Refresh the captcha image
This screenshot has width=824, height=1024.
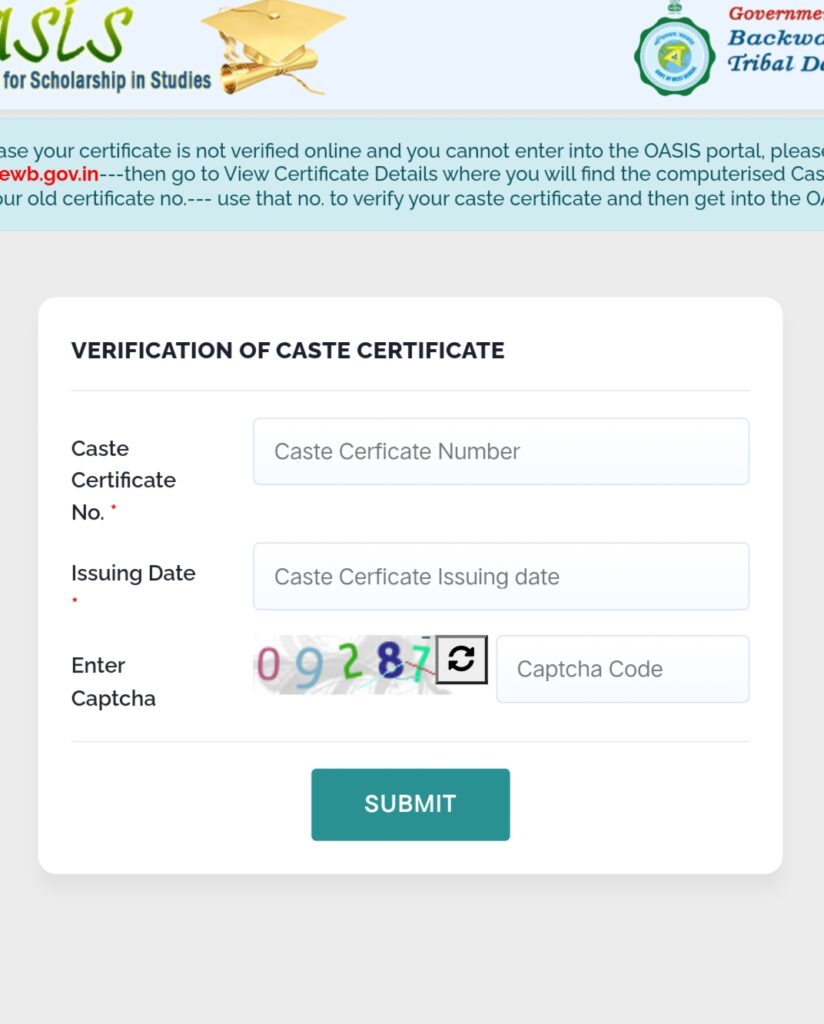point(462,659)
